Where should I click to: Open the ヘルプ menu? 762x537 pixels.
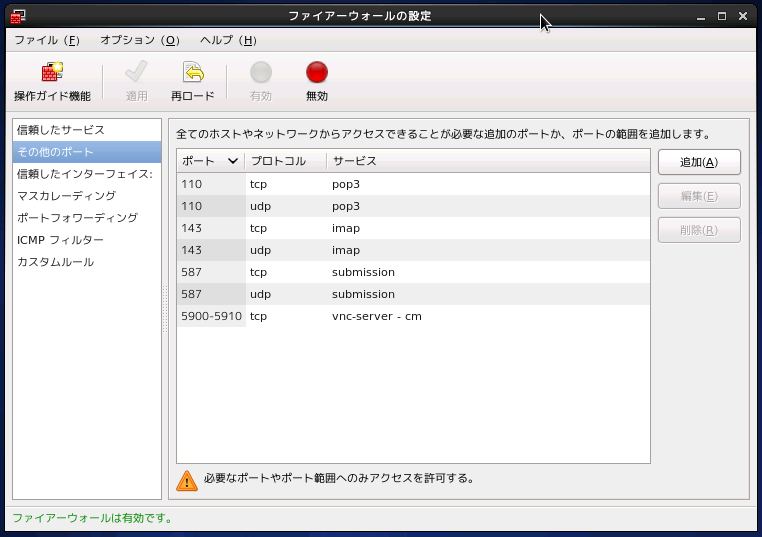228,40
